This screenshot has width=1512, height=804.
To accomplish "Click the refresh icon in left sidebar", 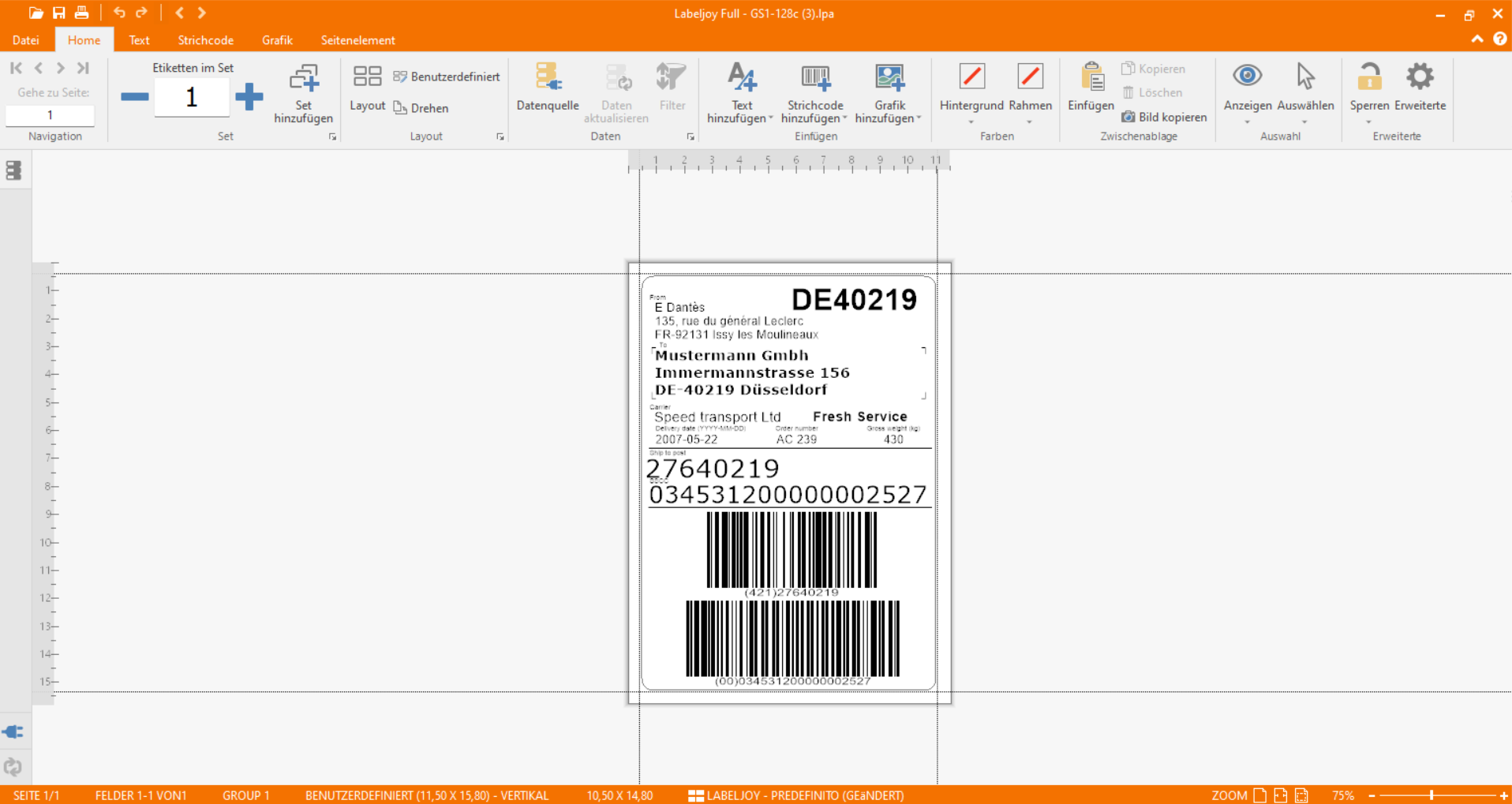I will point(13,766).
